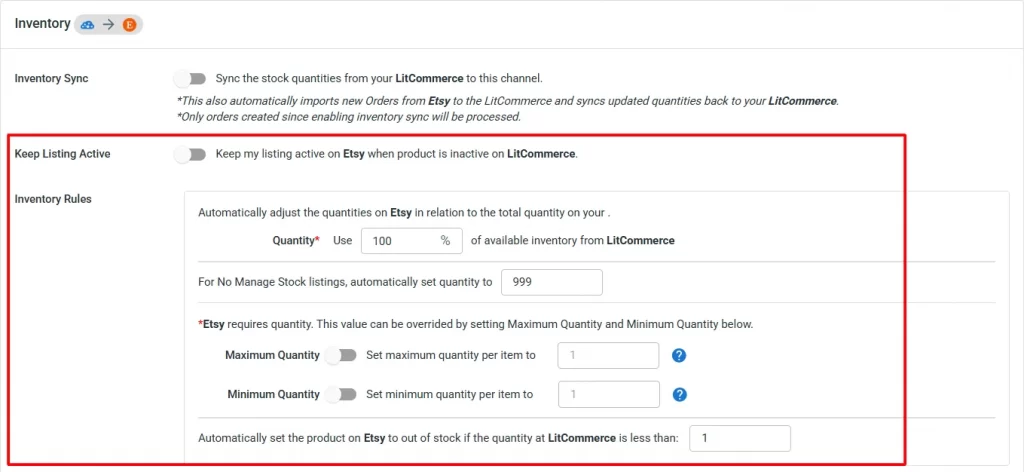Image resolution: width=1024 pixels, height=472 pixels.
Task: Click the "Inventory Sync" label
Action: pyautogui.click(x=52, y=79)
